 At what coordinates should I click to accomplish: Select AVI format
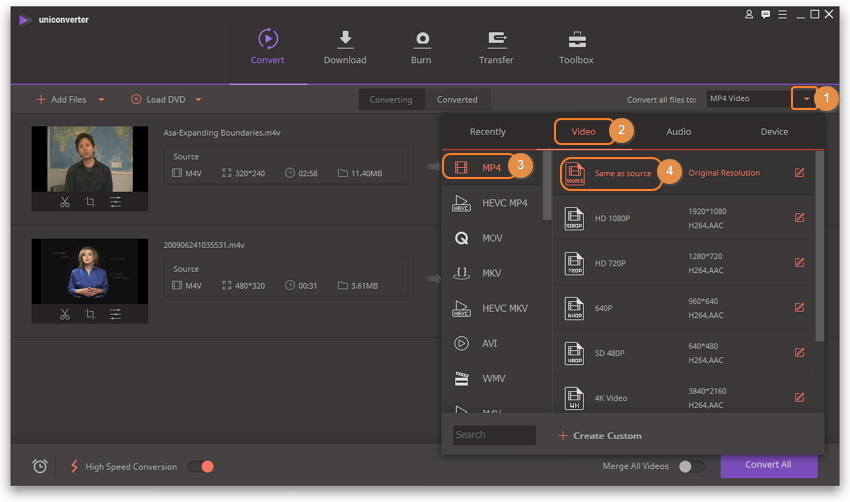491,344
